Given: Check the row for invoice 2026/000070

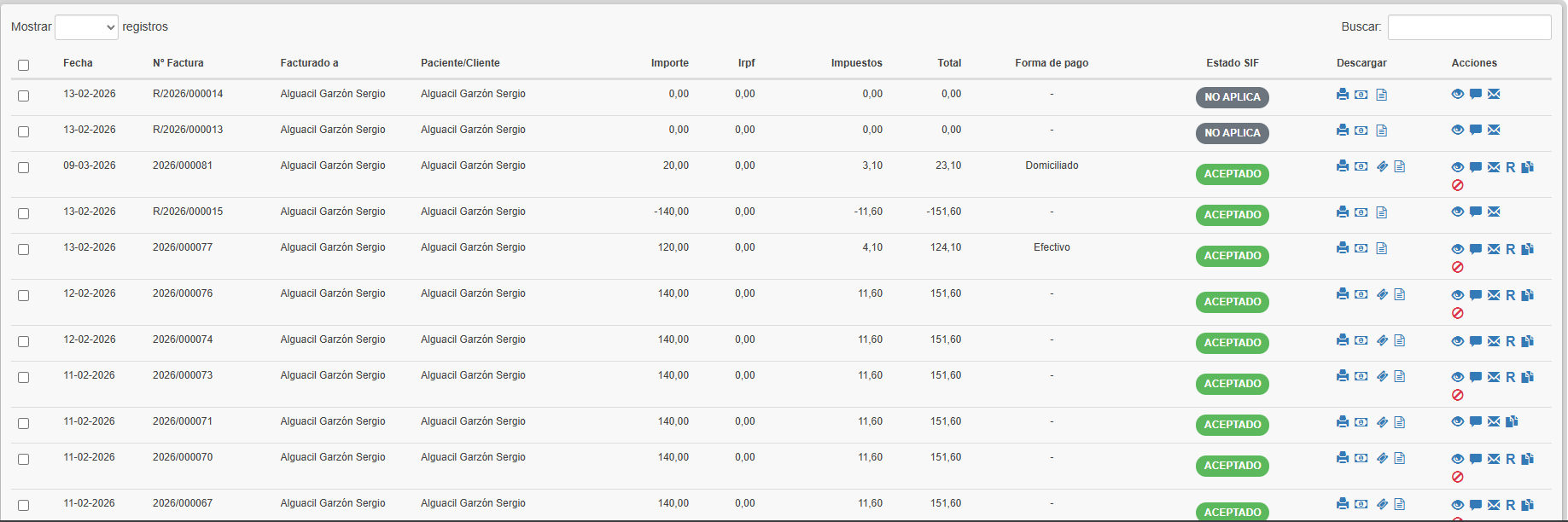Looking at the screenshot, I should [23, 459].
